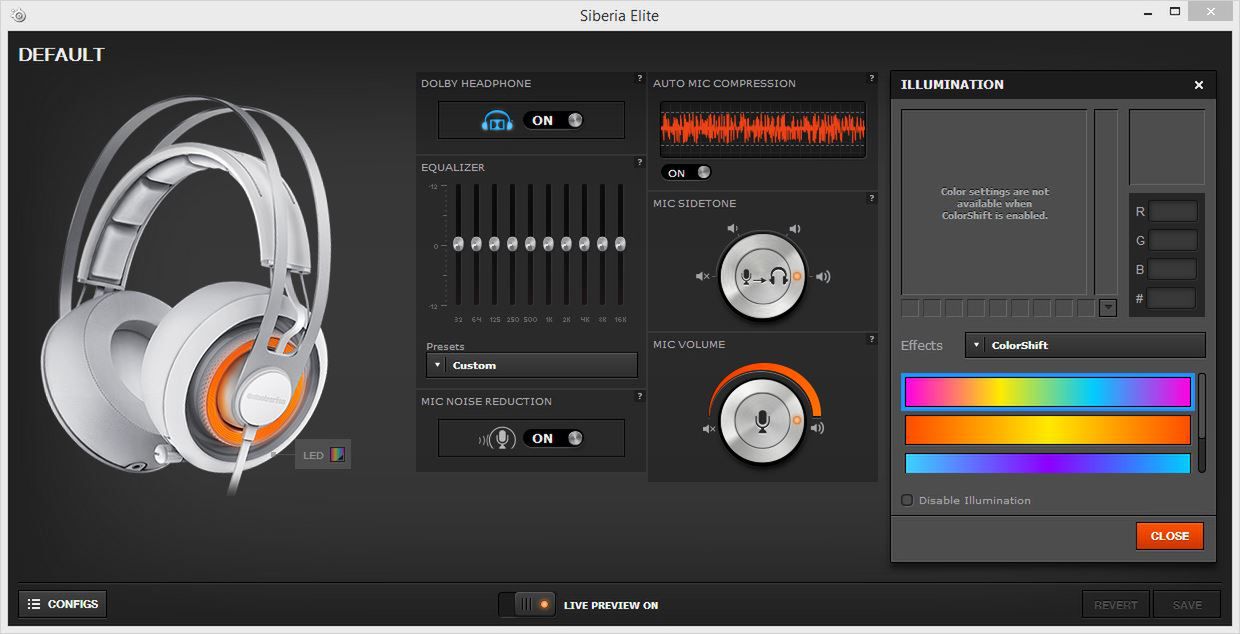This screenshot has width=1240, height=634.
Task: Click the LED color tag on headset
Action: pyautogui.click(x=323, y=455)
